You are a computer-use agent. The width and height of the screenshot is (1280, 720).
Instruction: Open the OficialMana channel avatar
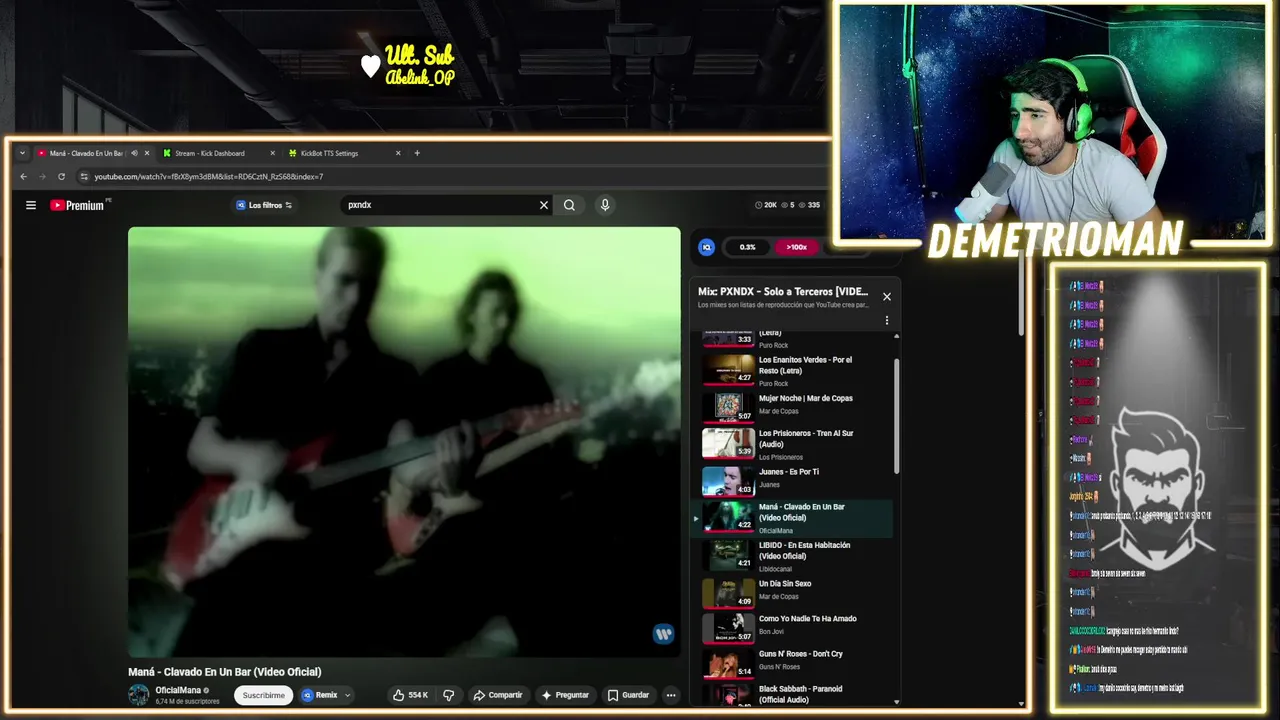[x=139, y=695]
